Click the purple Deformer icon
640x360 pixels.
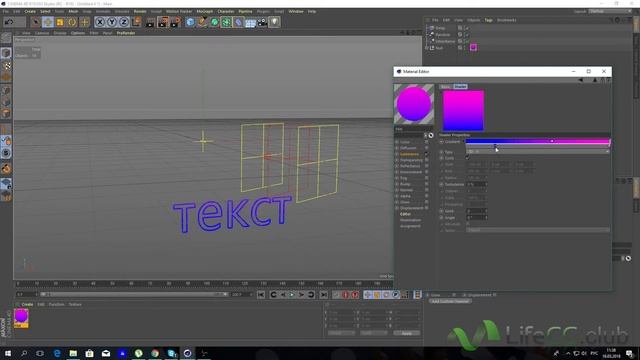point(239,22)
